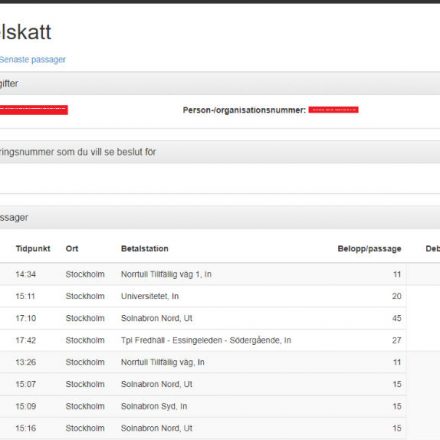Click the Ort column header
Image resolution: width=440 pixels, height=440 pixels.
point(72,249)
